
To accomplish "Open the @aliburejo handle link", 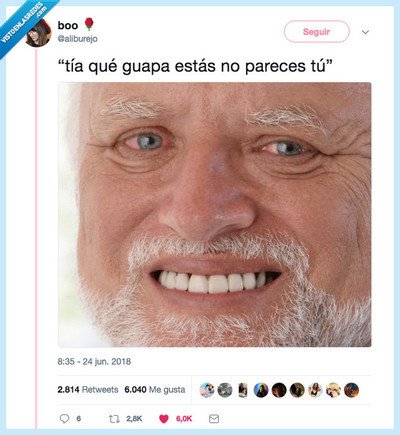I will pos(78,39).
